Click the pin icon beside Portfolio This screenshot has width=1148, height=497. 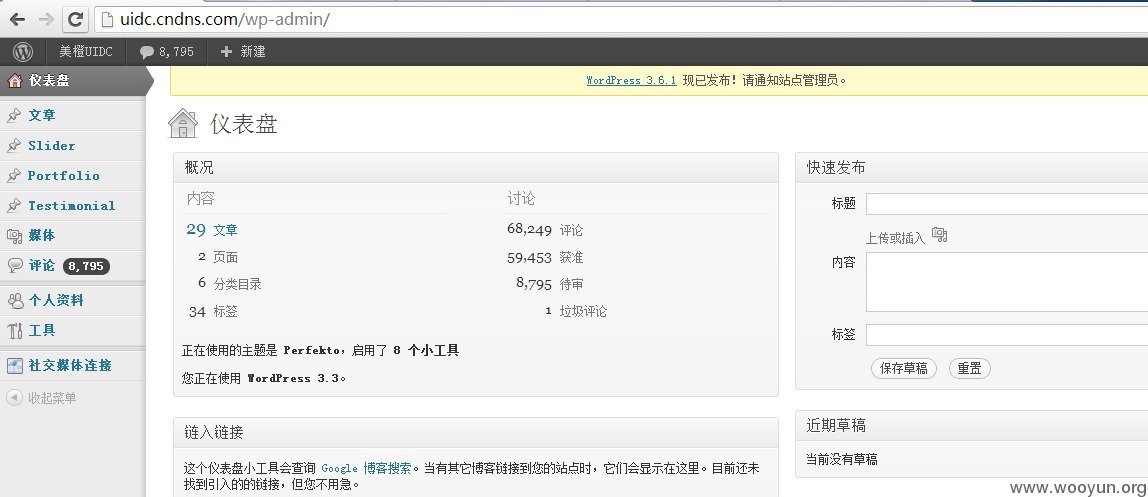click(14, 176)
